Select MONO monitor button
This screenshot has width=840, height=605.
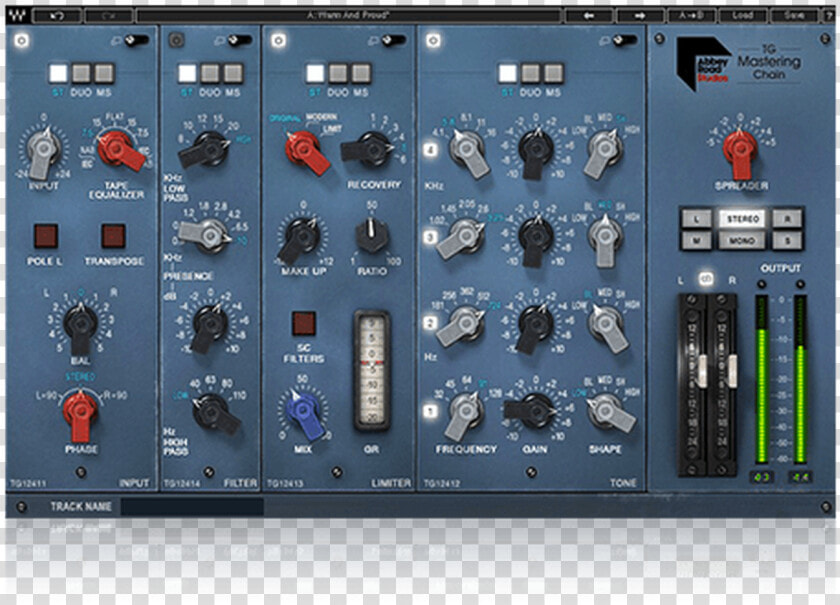tap(742, 241)
